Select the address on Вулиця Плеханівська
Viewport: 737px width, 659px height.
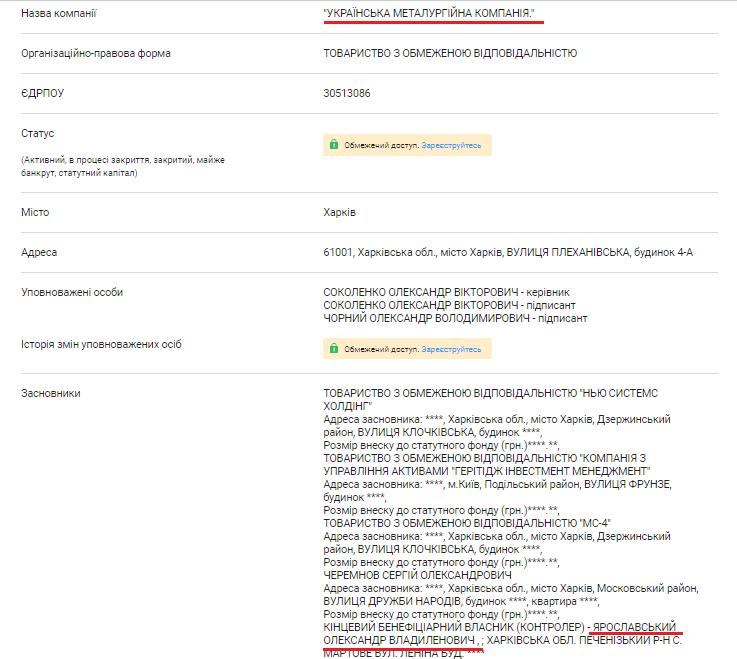(508, 253)
